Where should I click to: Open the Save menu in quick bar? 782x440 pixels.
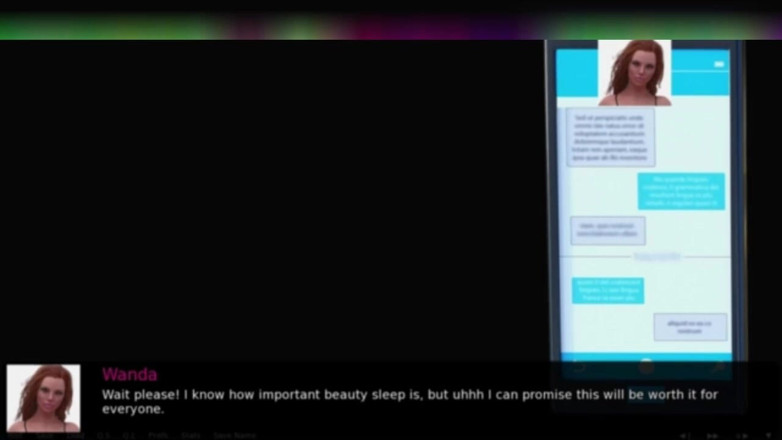[x=45, y=436]
